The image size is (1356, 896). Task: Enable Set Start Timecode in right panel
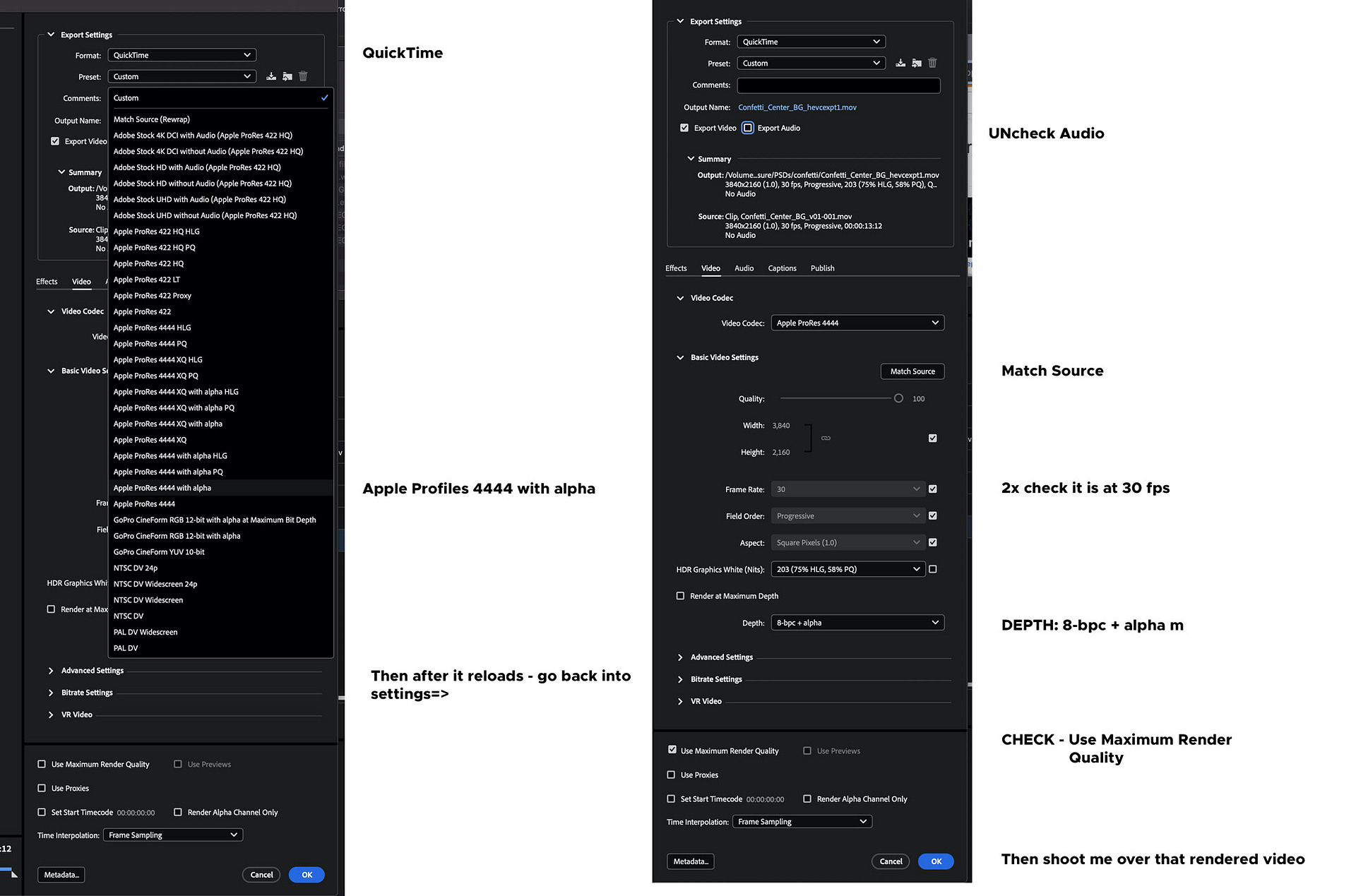(671, 799)
